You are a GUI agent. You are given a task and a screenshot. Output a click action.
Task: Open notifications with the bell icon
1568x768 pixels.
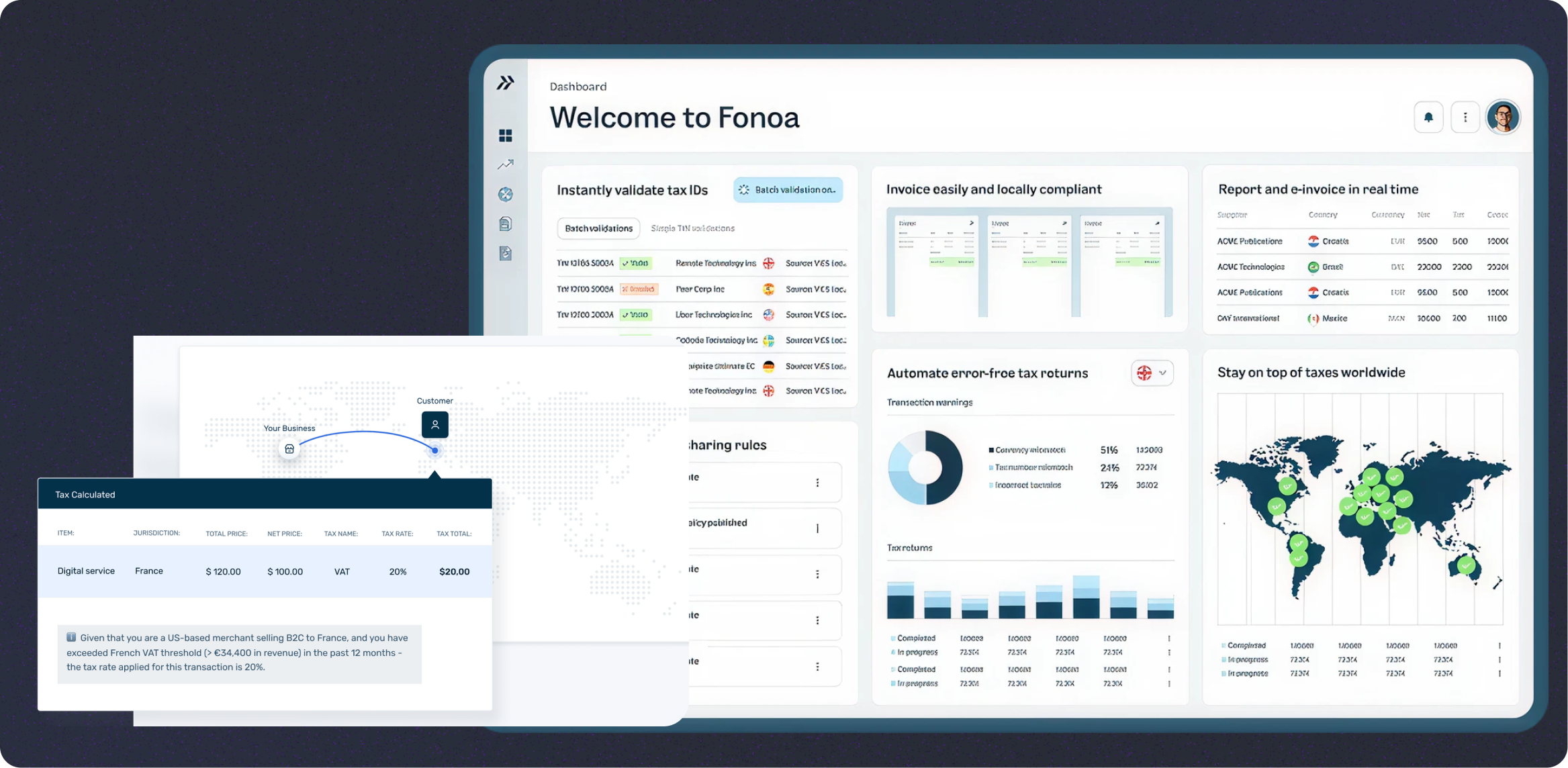[x=1428, y=117]
